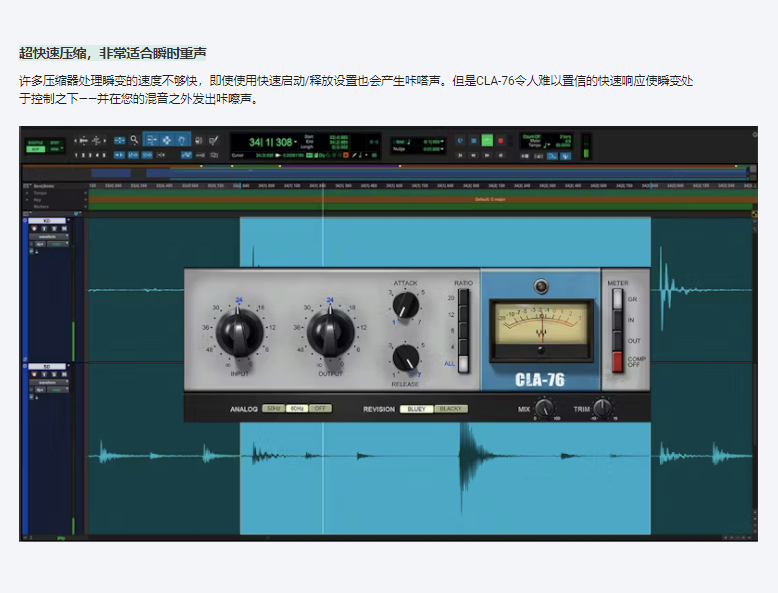The width and height of the screenshot is (778, 593).
Task: Open the KD track options arrow
Action: coord(68,220)
